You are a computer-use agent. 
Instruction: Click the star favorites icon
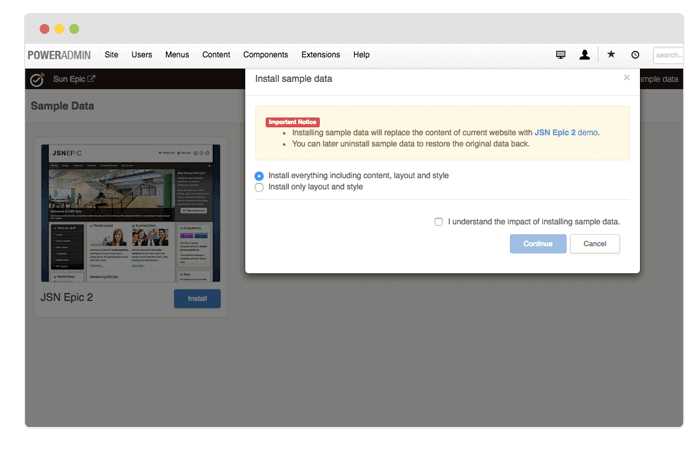[x=611, y=55]
